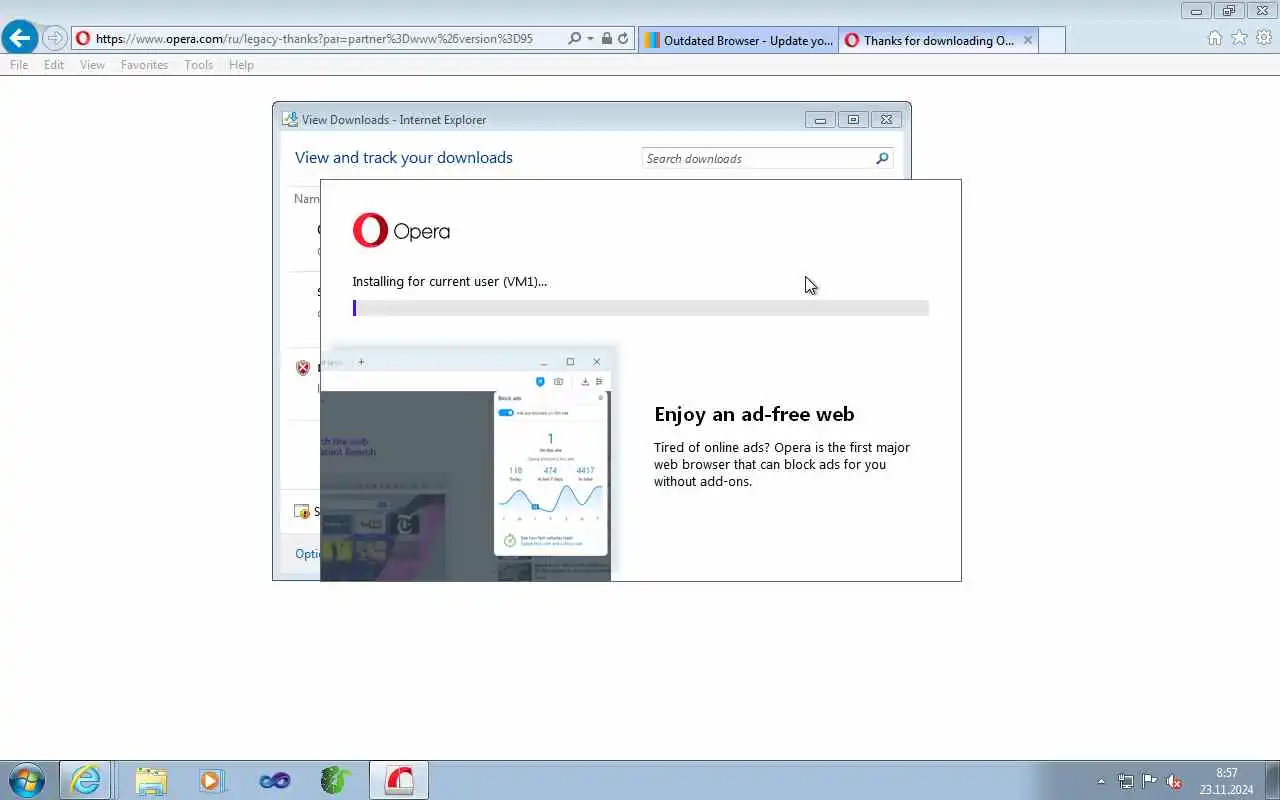Click the Forward navigation arrow
This screenshot has height=800, width=1280.
click(55, 39)
